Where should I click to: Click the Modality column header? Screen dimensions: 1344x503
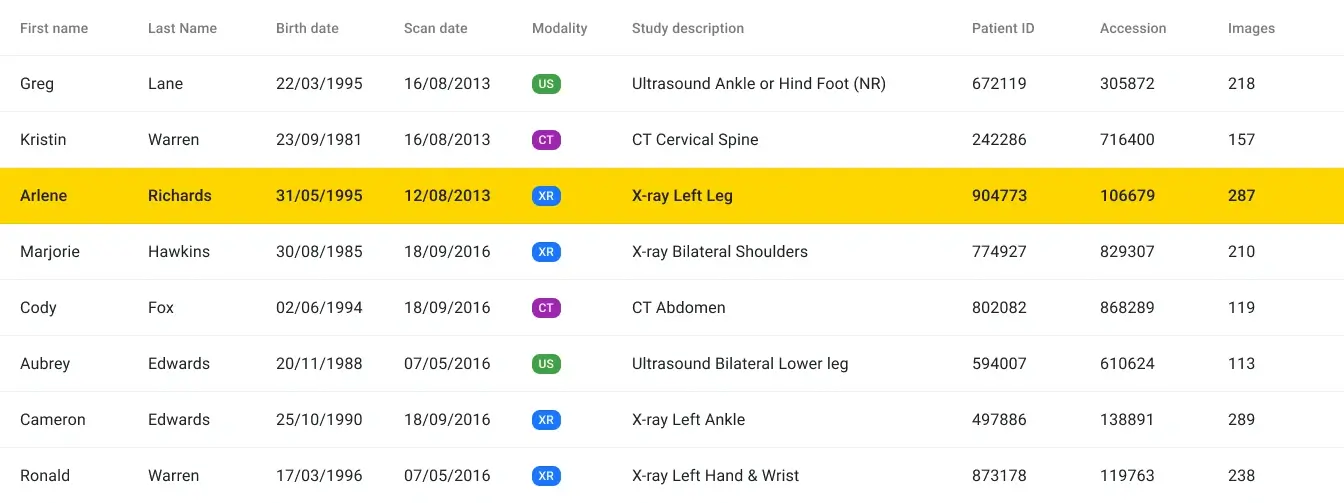click(x=559, y=28)
